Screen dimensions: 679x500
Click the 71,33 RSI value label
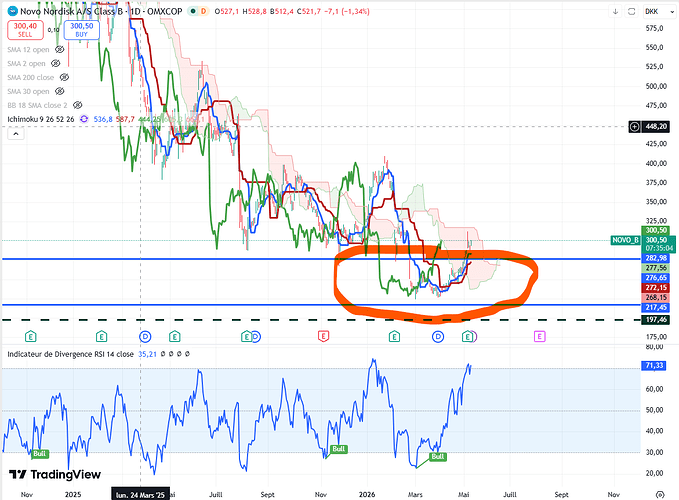coord(654,366)
